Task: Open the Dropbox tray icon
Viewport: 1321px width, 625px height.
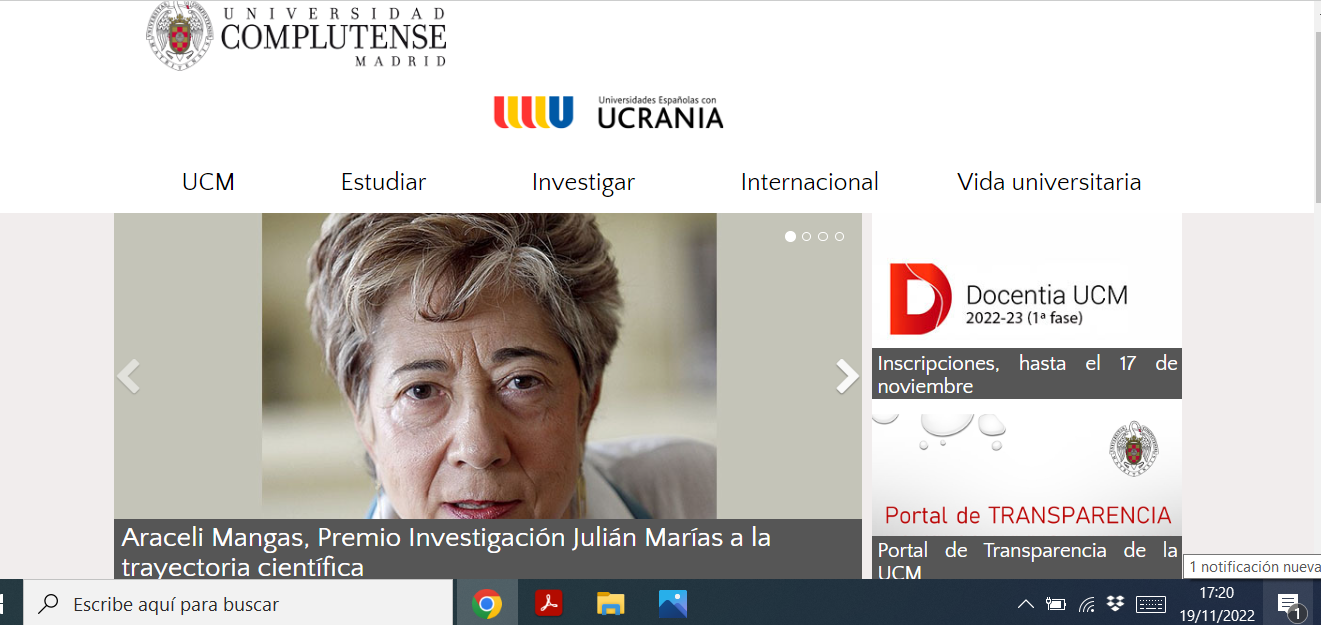Action: (x=1116, y=603)
